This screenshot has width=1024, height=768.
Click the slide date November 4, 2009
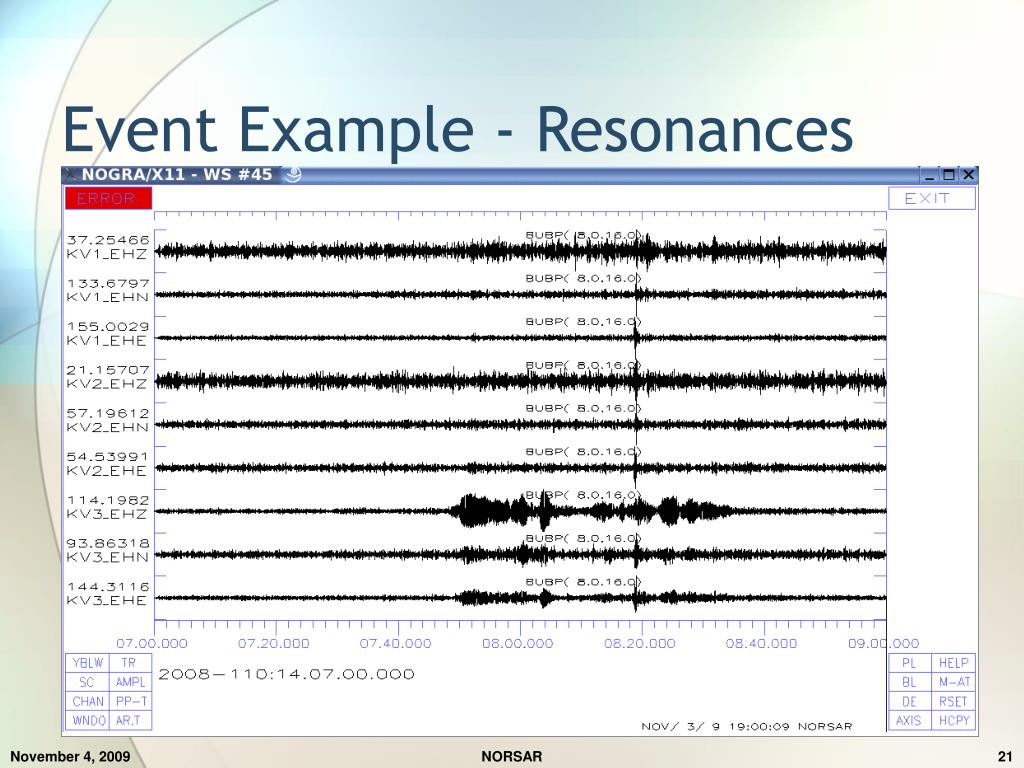pyautogui.click(x=70, y=756)
